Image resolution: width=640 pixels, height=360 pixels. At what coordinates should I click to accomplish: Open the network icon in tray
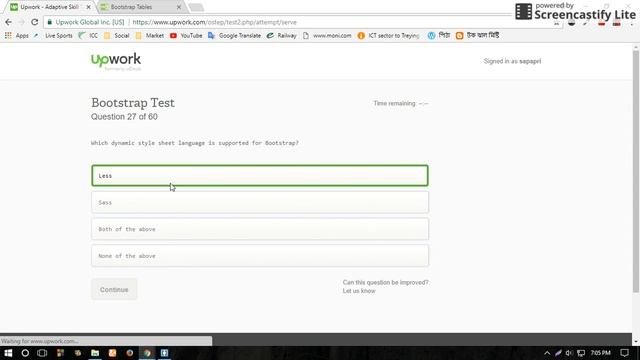(581, 353)
